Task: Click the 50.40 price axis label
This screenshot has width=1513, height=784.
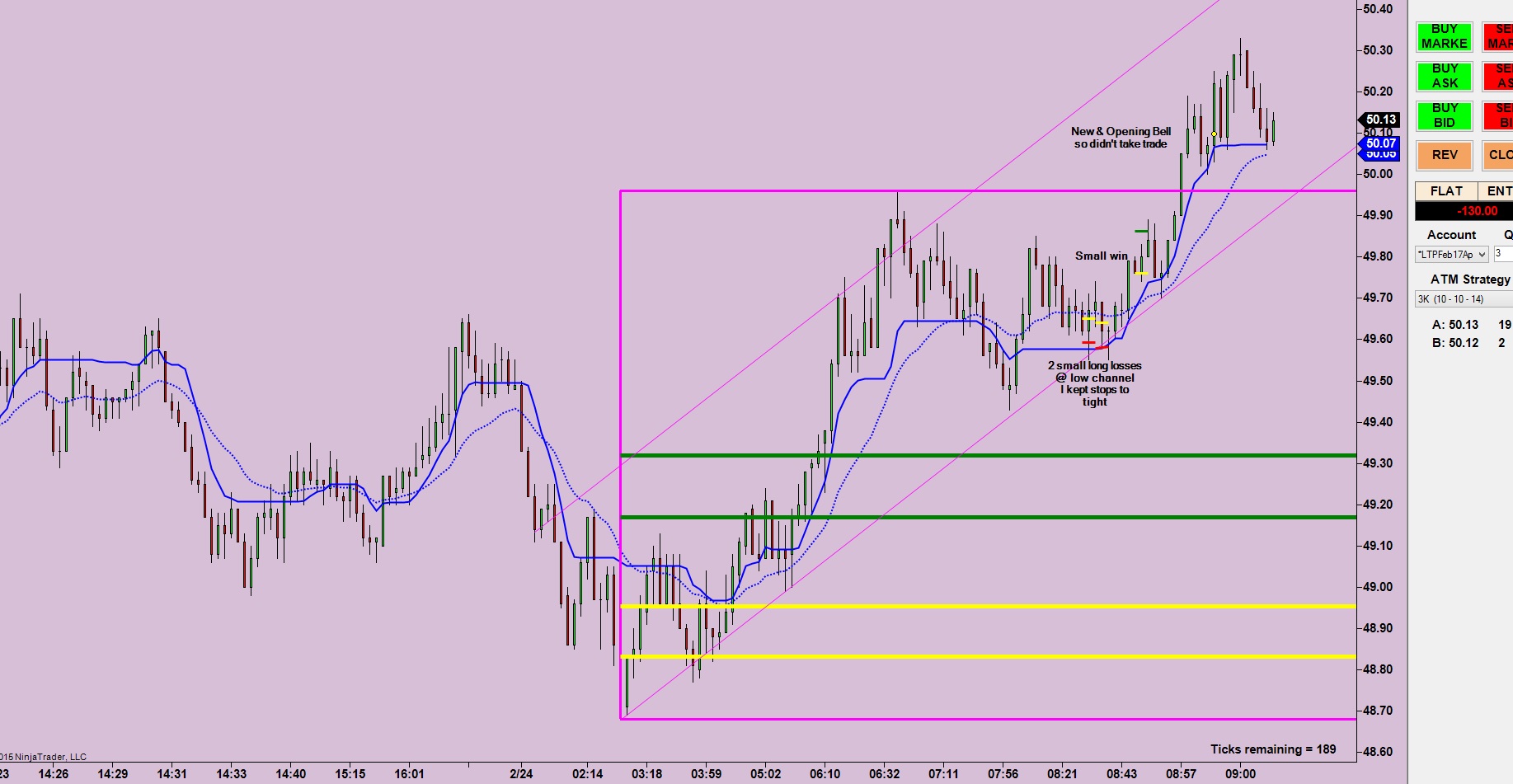Action: tap(1378, 9)
